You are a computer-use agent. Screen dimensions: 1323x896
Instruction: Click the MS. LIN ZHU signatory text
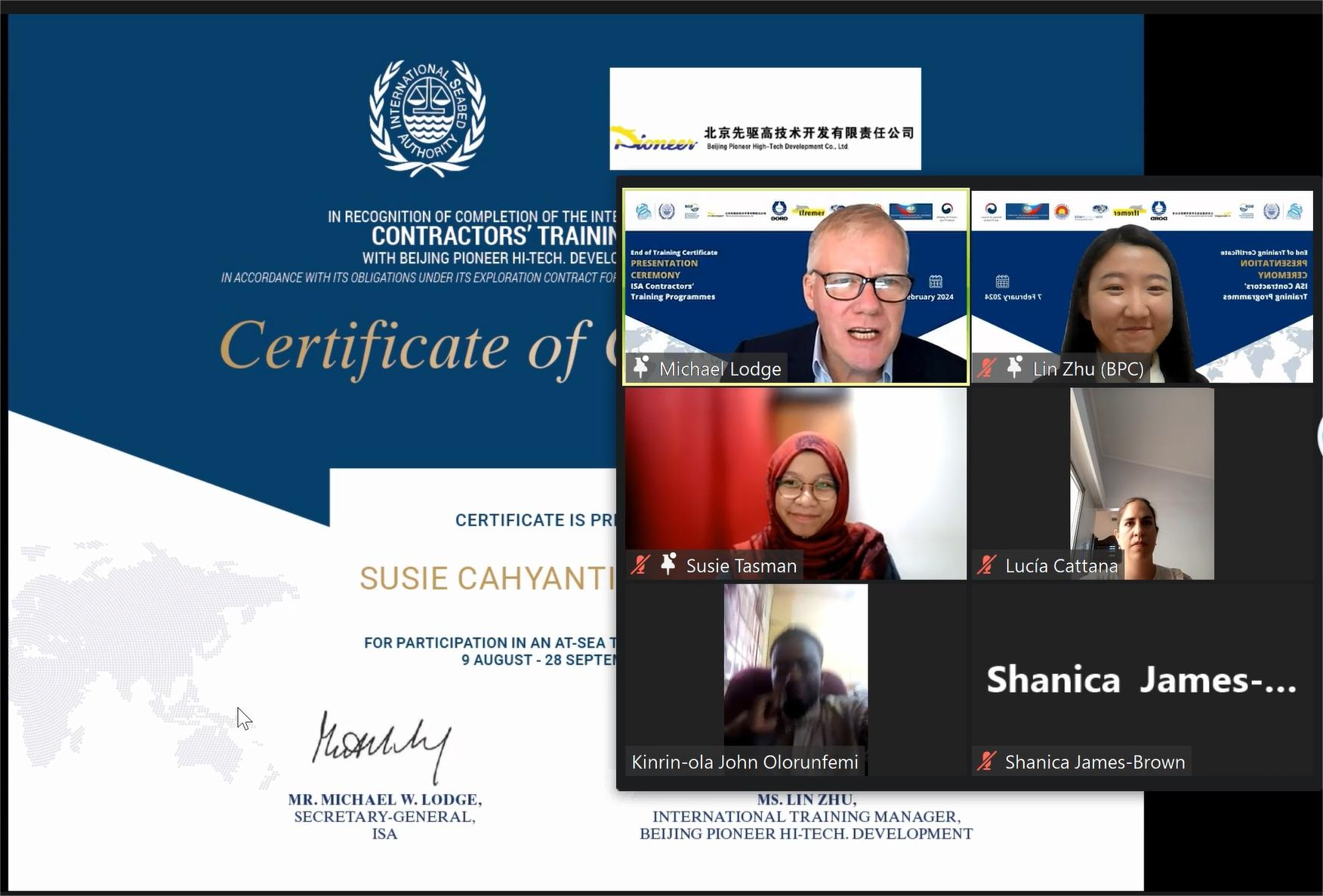click(x=806, y=799)
